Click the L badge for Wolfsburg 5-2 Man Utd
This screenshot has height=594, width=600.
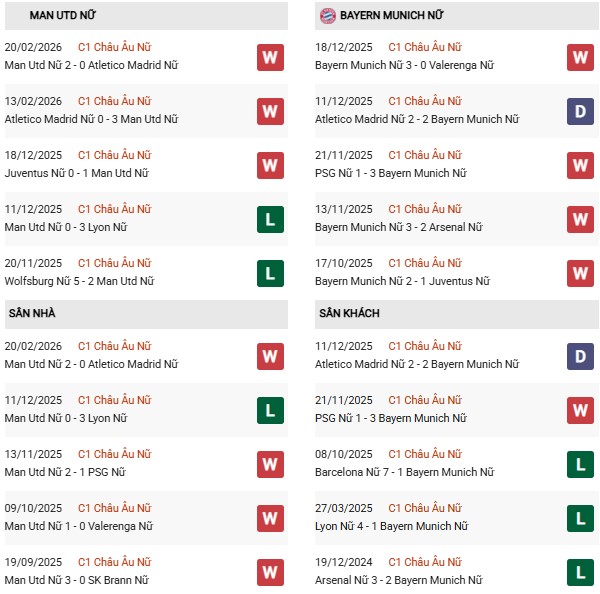point(269,273)
